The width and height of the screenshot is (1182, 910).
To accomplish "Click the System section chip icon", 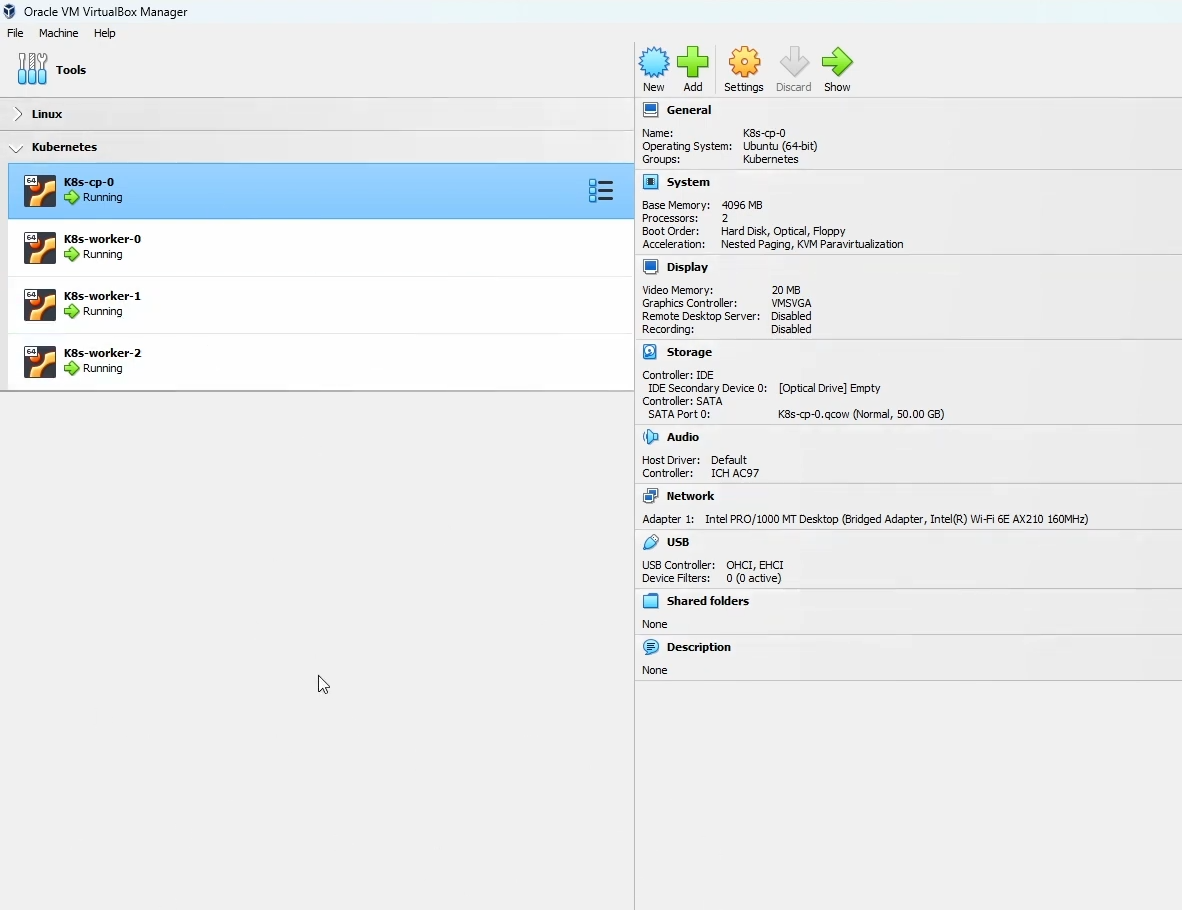I will [x=651, y=182].
